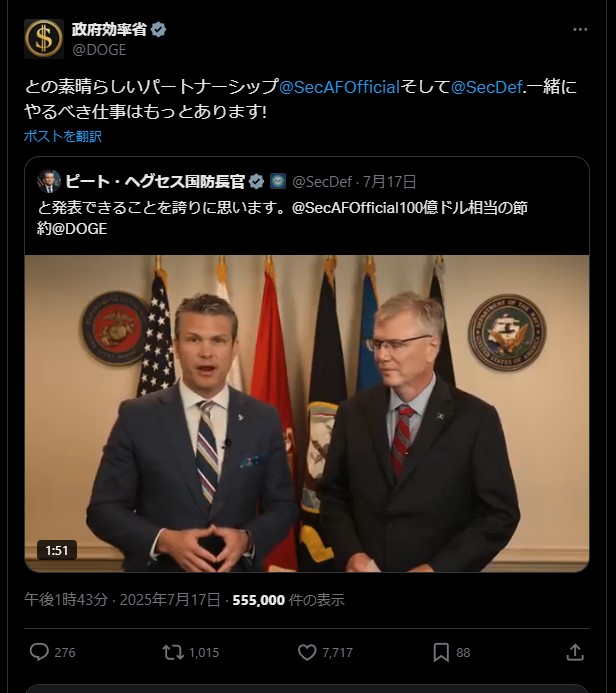Click the government affiliation badge beside @SecDef
The width and height of the screenshot is (616, 693).
tap(278, 181)
